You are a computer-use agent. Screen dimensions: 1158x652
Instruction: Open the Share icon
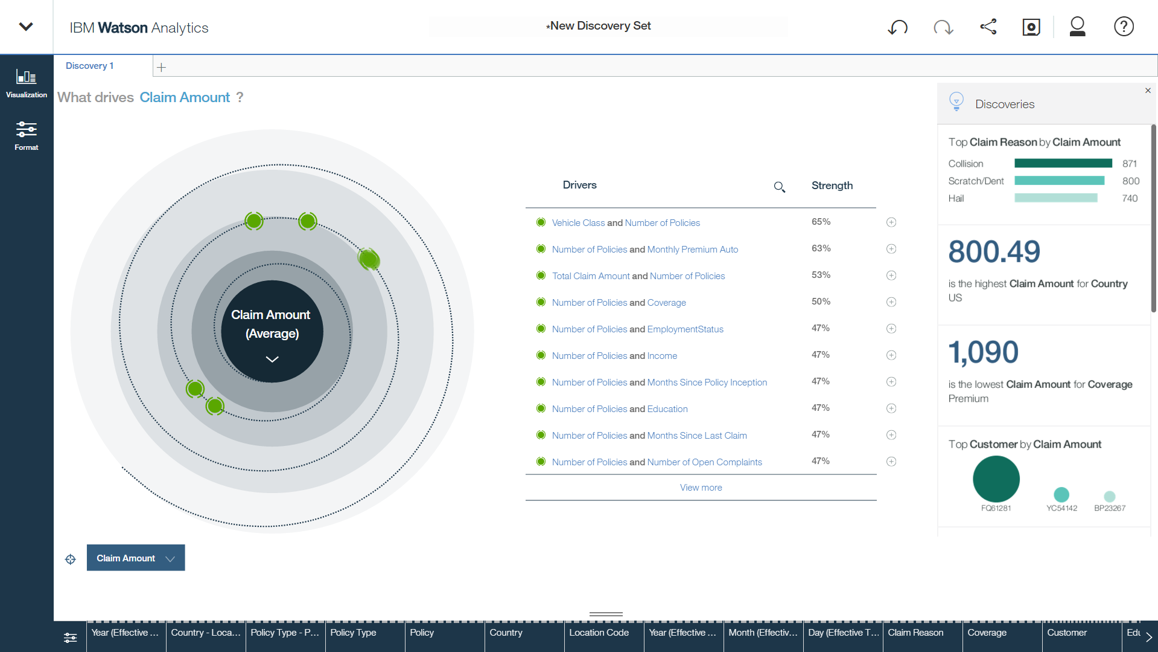[x=988, y=27]
